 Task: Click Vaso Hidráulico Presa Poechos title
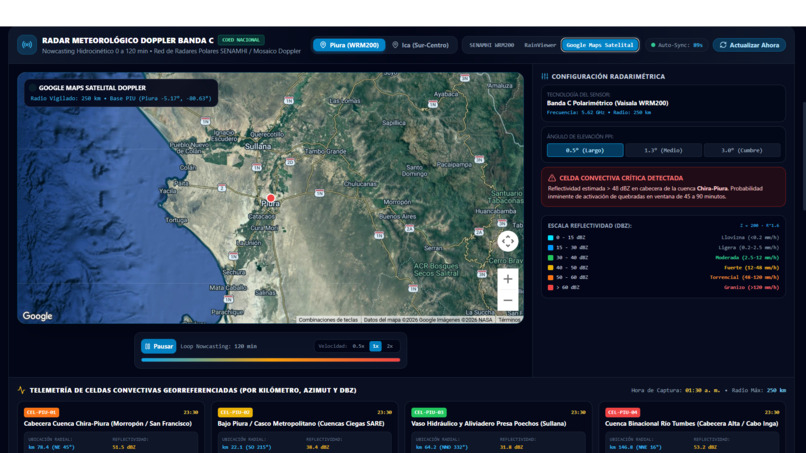488,424
